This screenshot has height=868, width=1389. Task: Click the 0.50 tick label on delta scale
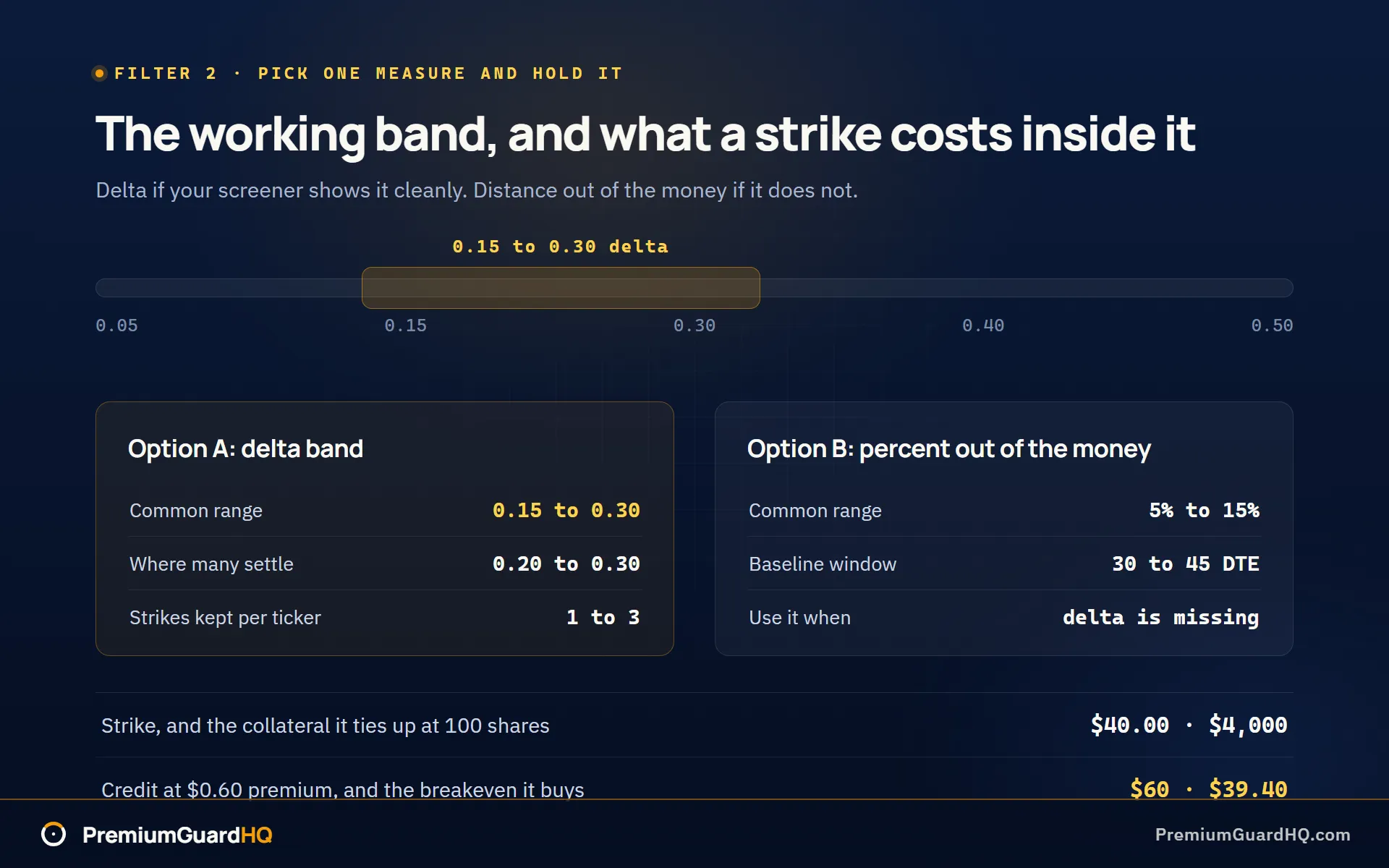tap(1272, 325)
